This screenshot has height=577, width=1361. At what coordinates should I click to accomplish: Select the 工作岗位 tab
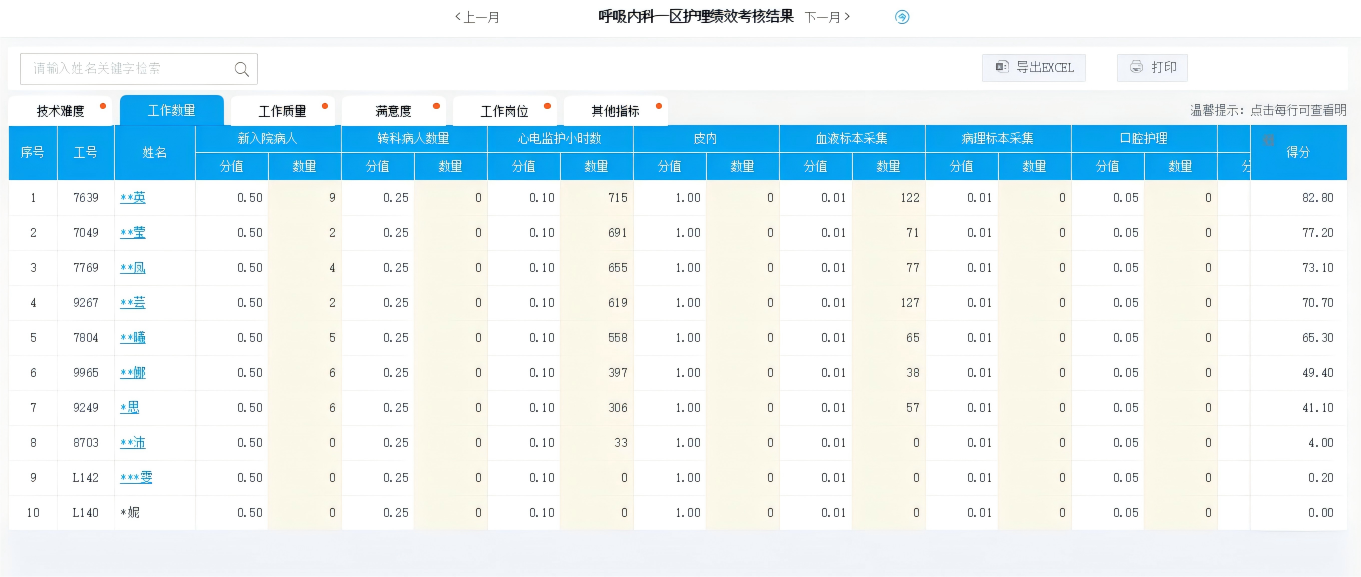[x=504, y=111]
